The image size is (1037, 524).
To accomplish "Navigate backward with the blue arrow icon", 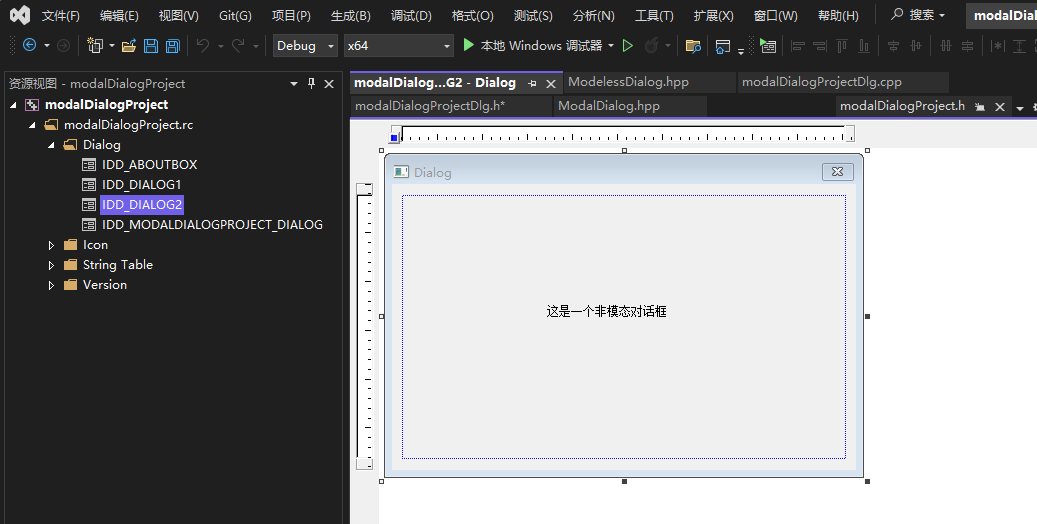I will [29, 45].
